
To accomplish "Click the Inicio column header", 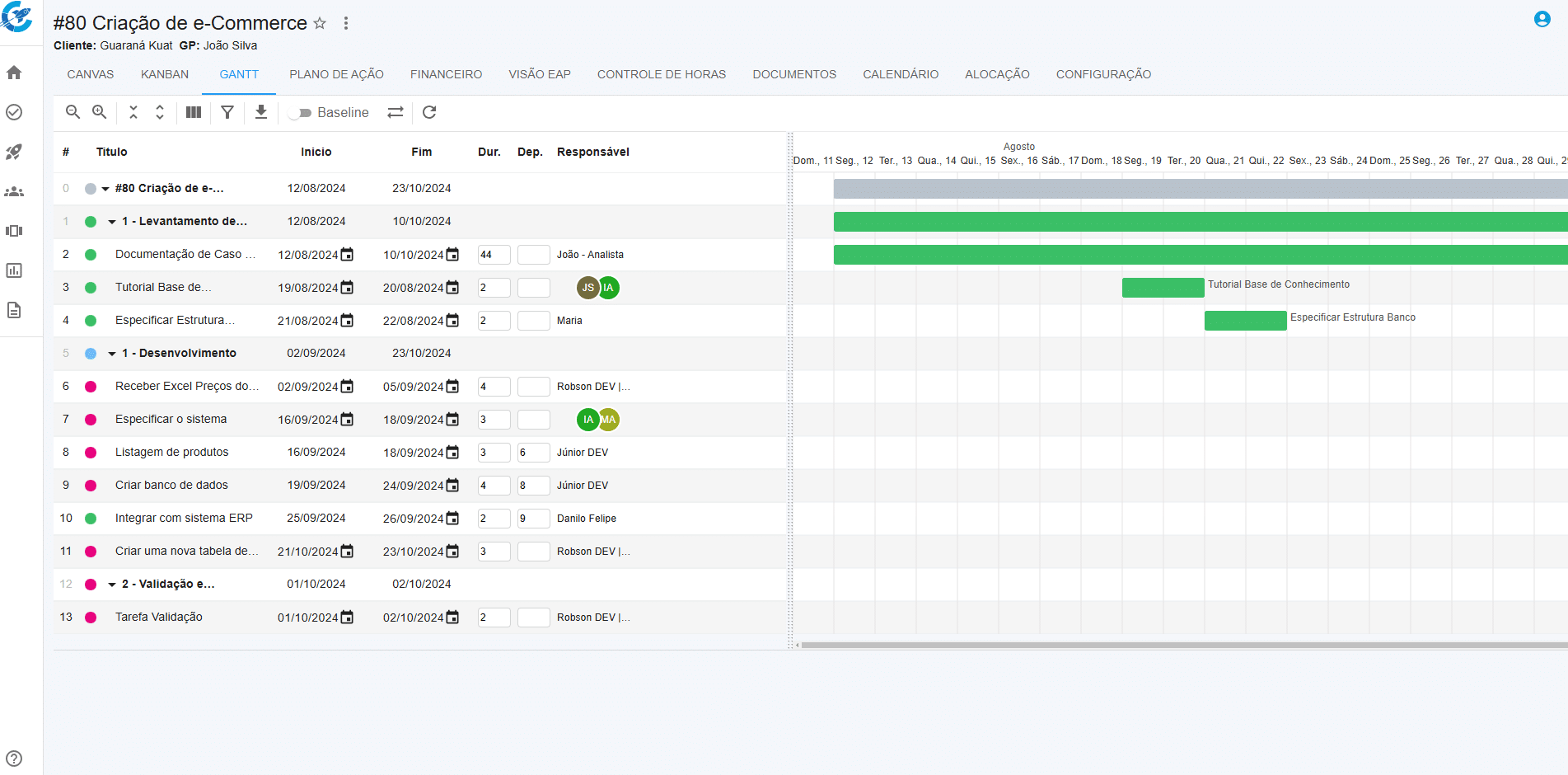I will click(316, 152).
